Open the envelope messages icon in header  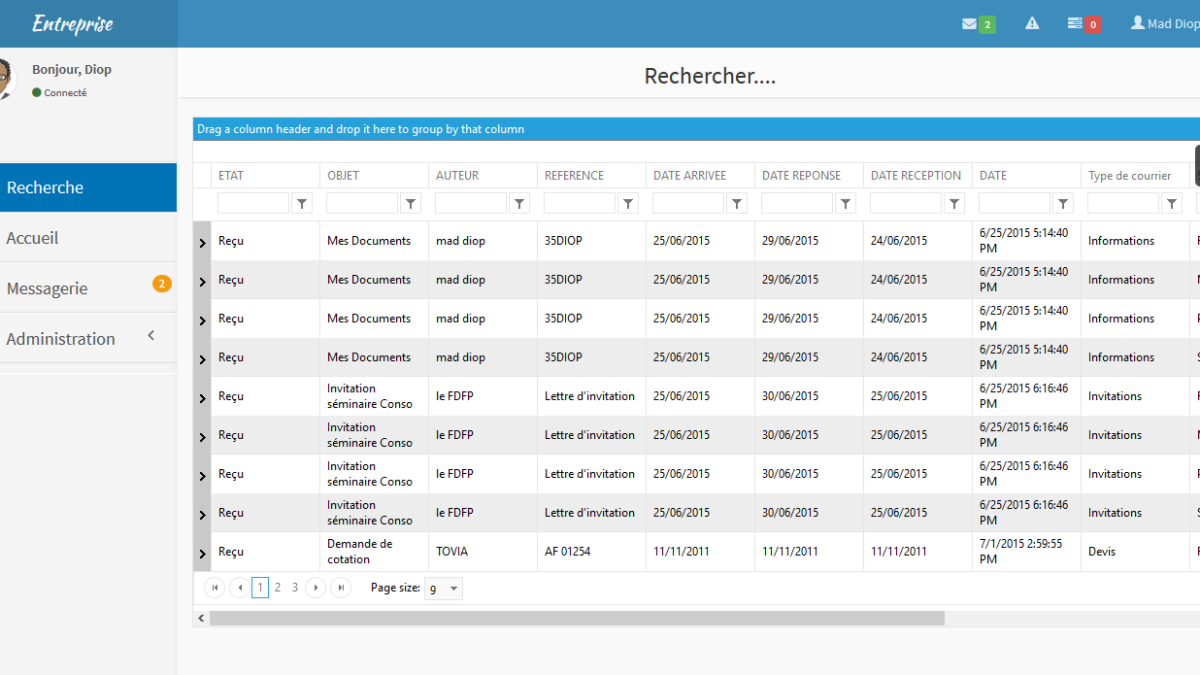[x=970, y=24]
